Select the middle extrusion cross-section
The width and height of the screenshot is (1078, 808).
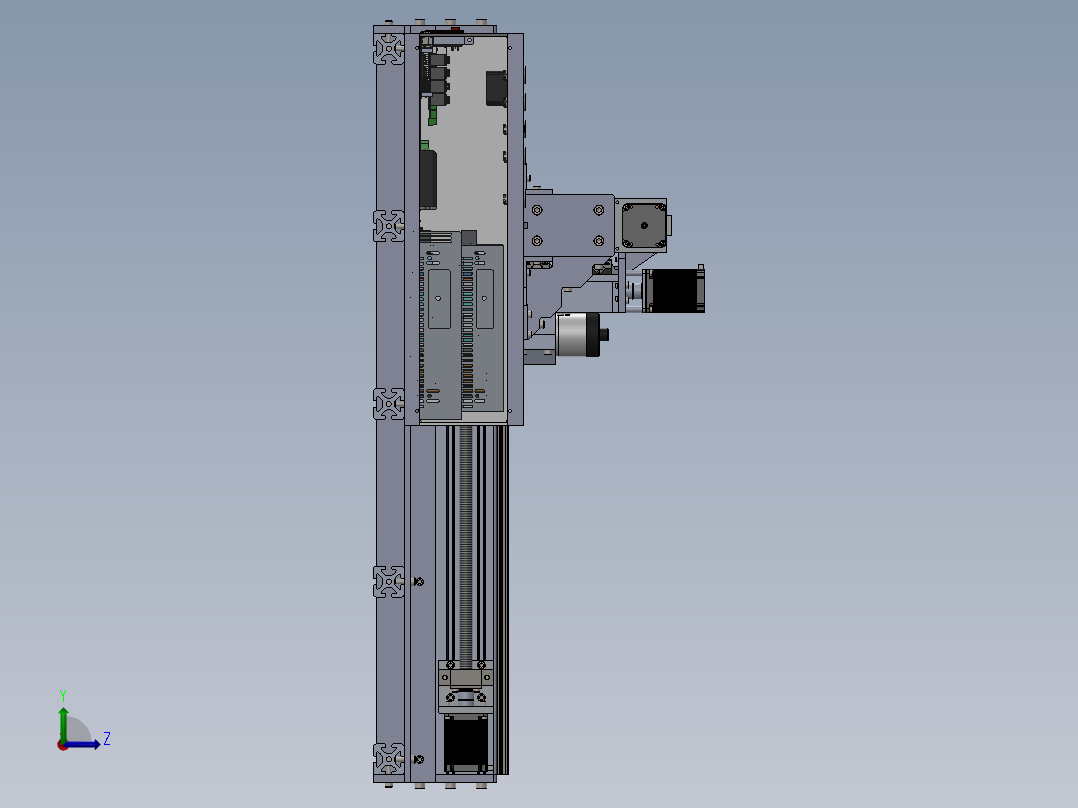pyautogui.click(x=389, y=404)
